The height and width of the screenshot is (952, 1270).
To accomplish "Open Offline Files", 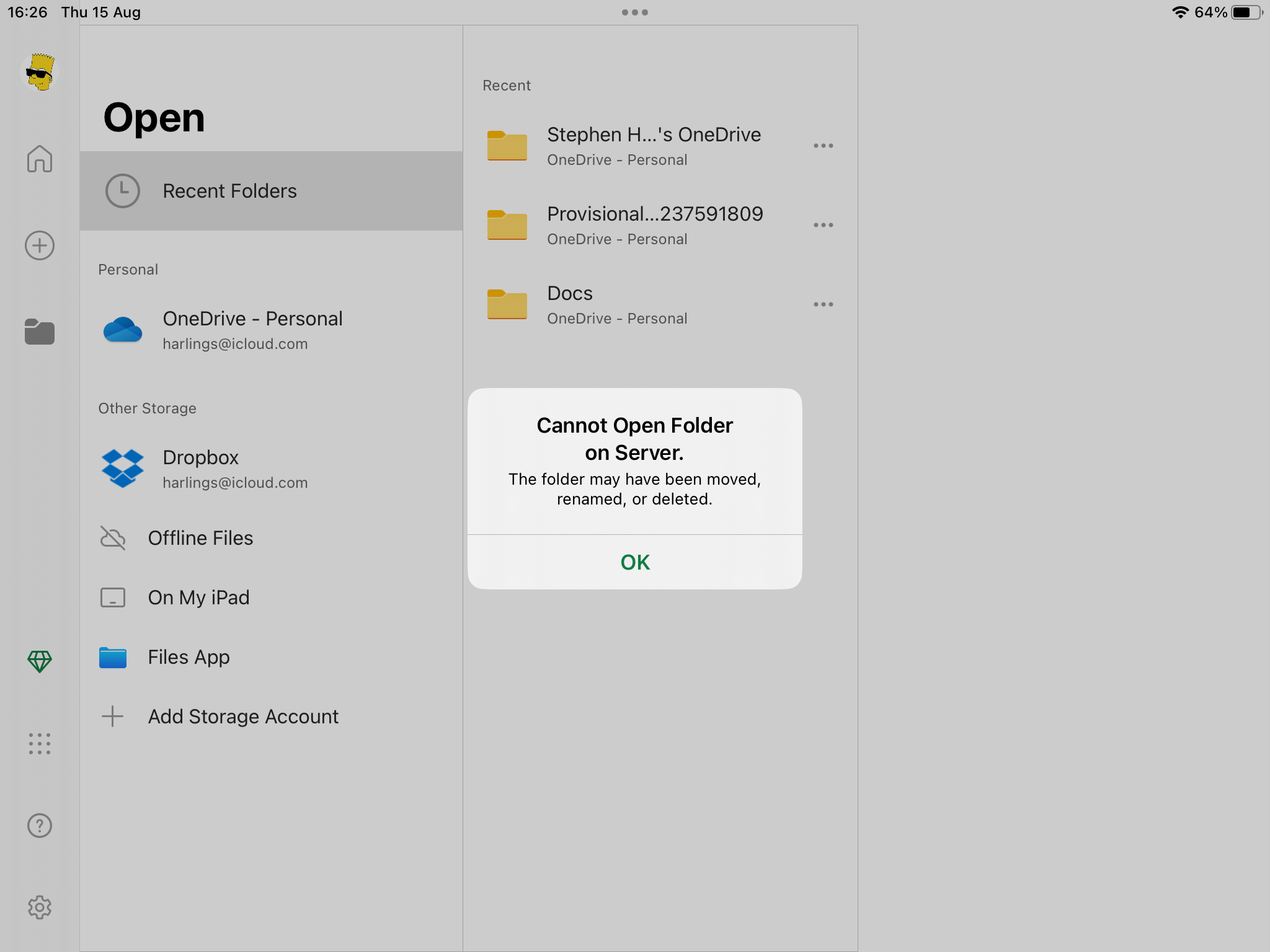I will click(200, 538).
